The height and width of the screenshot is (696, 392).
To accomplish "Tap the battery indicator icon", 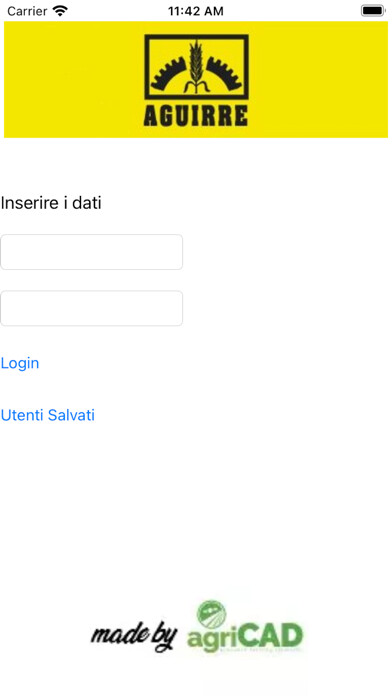I will 372,10.
